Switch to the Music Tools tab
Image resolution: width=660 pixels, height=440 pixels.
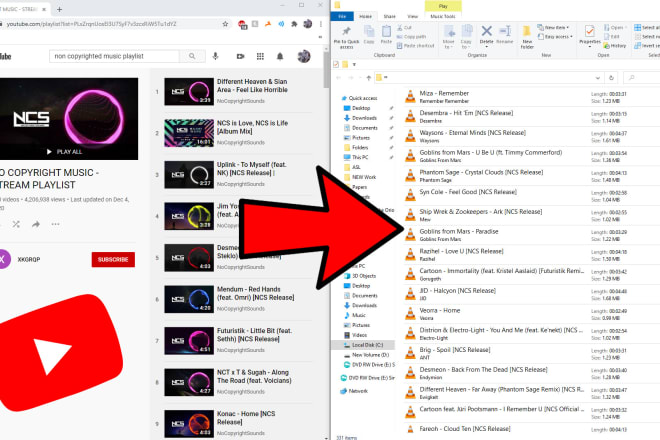tap(443, 16)
